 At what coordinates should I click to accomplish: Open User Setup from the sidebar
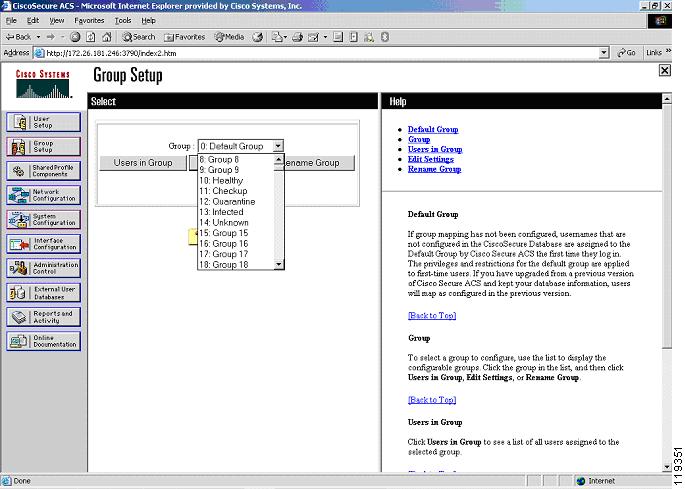click(x=43, y=122)
